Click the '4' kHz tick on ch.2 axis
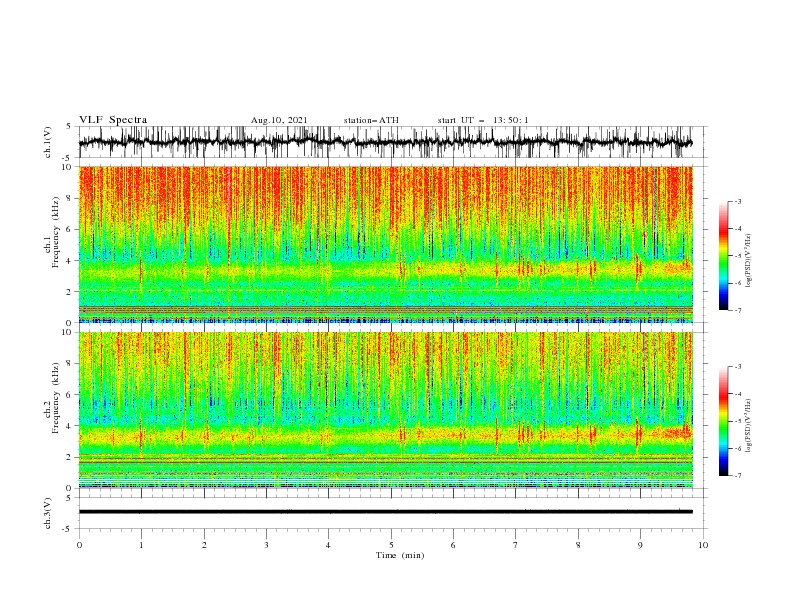This screenshot has height=612, width=792. pyautogui.click(x=70, y=426)
